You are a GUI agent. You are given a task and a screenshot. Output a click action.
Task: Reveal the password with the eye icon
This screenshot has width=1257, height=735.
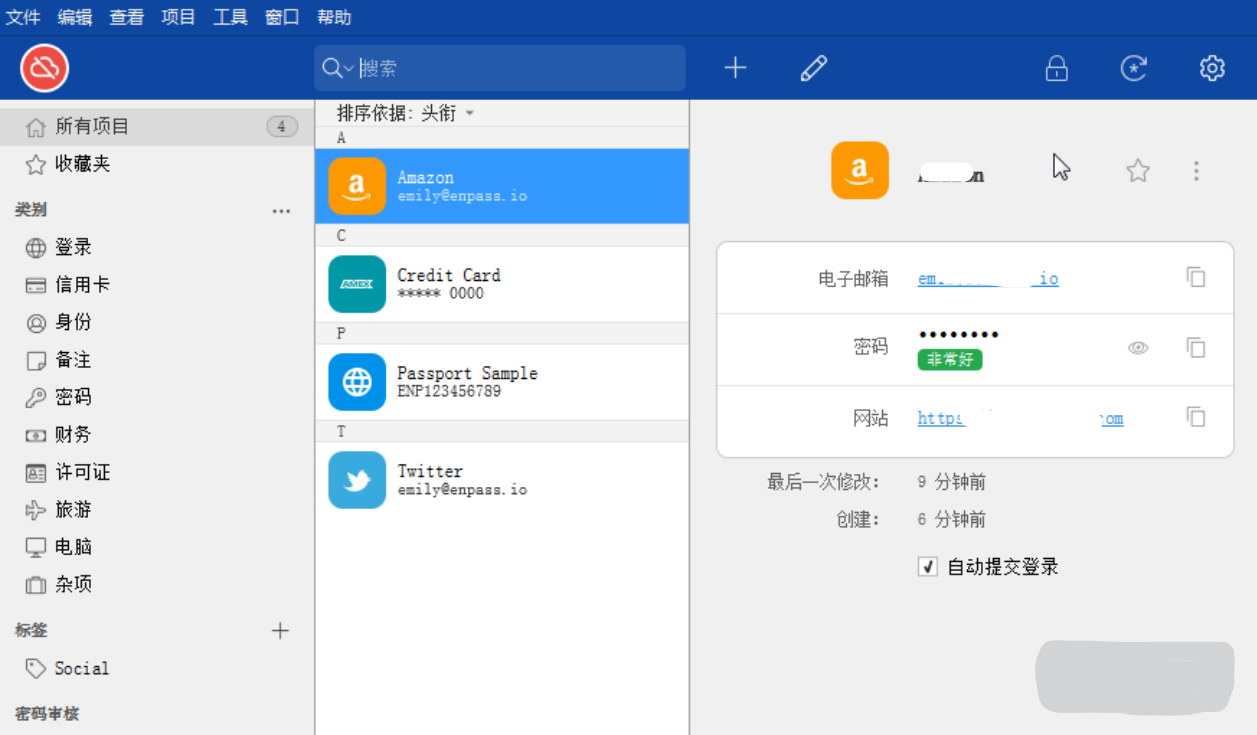point(1138,347)
